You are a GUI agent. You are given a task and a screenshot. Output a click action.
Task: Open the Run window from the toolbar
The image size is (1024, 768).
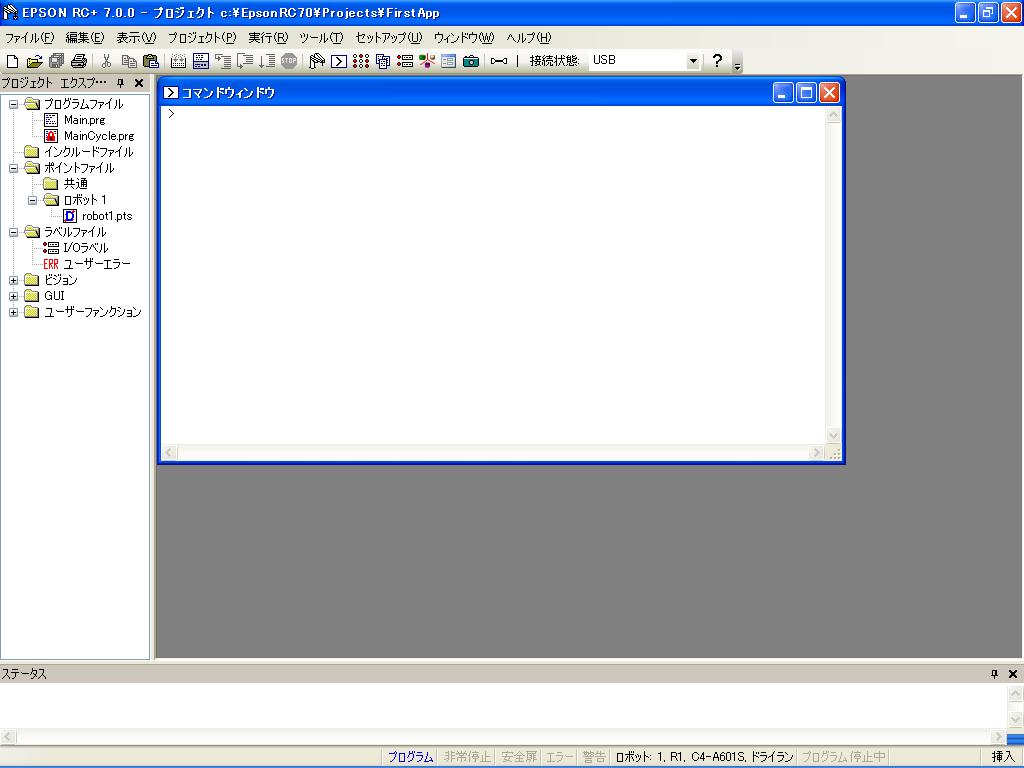pos(200,61)
